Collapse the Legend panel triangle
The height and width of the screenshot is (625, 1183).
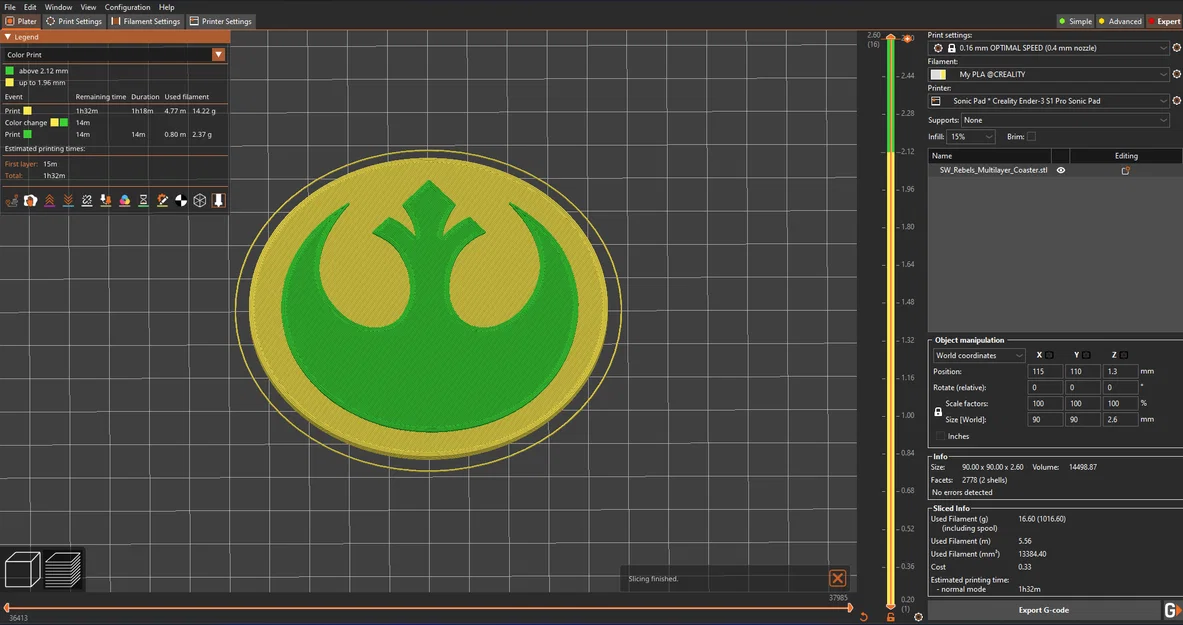click(x=8, y=36)
